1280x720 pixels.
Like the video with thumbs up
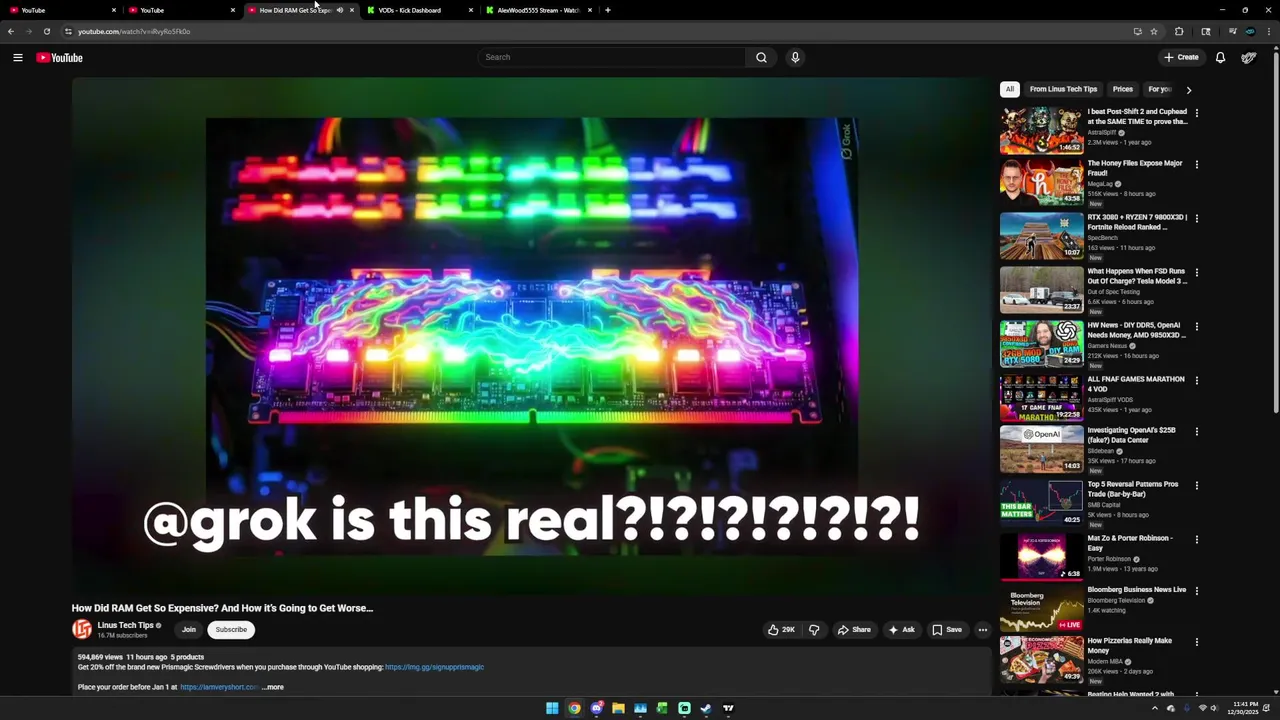781,630
